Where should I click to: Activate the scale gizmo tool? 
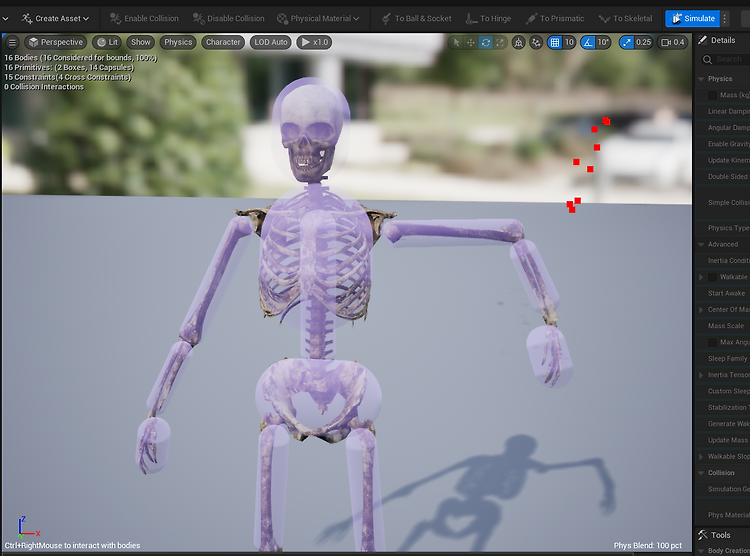pos(500,43)
